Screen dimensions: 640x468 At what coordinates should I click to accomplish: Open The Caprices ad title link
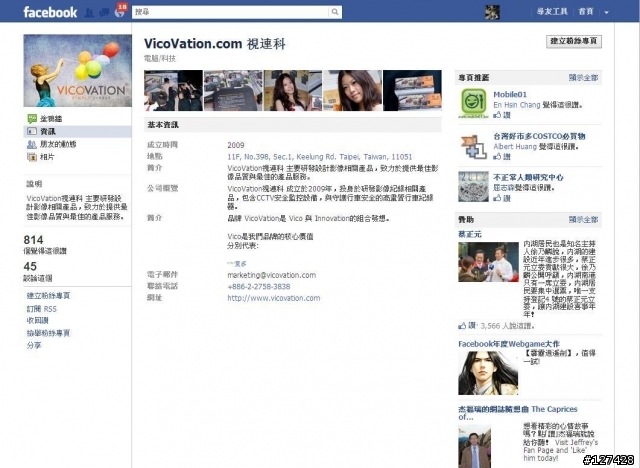coord(518,413)
